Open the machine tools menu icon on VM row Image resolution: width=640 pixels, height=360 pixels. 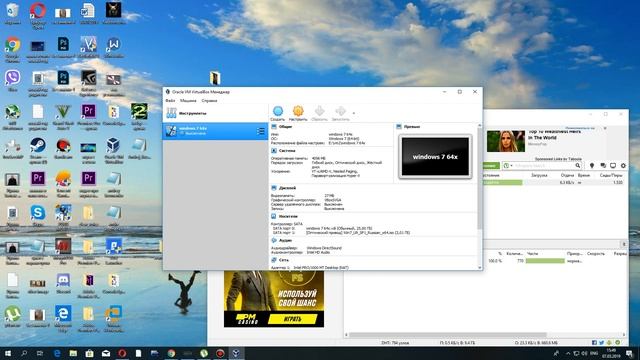[261, 131]
